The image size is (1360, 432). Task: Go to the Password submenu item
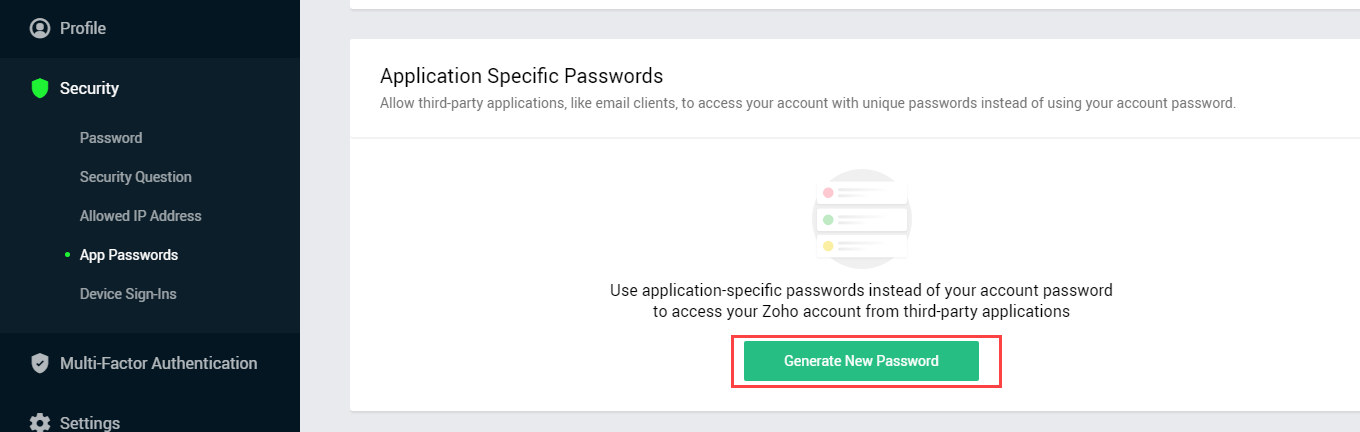tap(111, 138)
